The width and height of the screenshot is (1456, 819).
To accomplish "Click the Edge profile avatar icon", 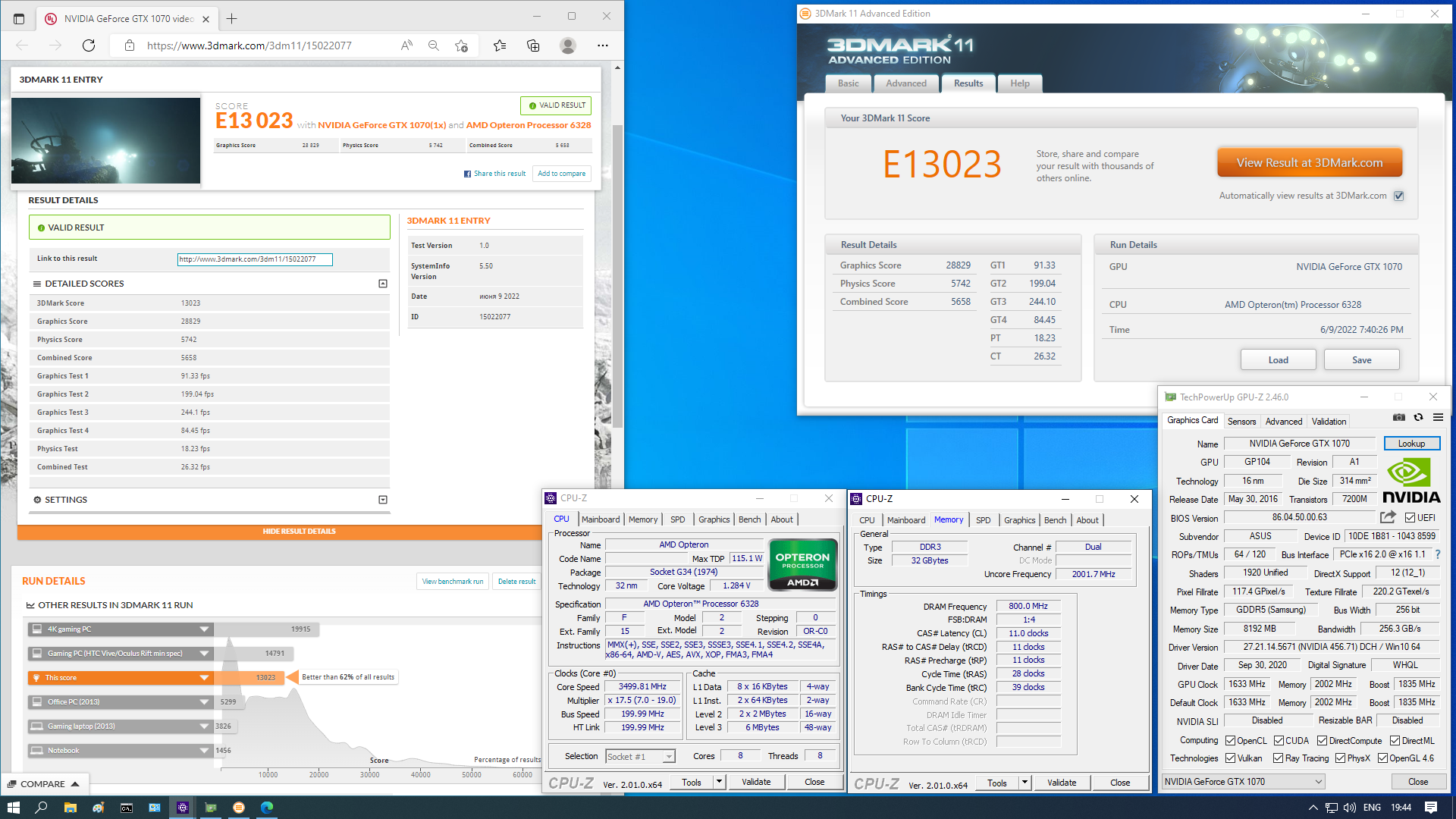I will coord(567,45).
